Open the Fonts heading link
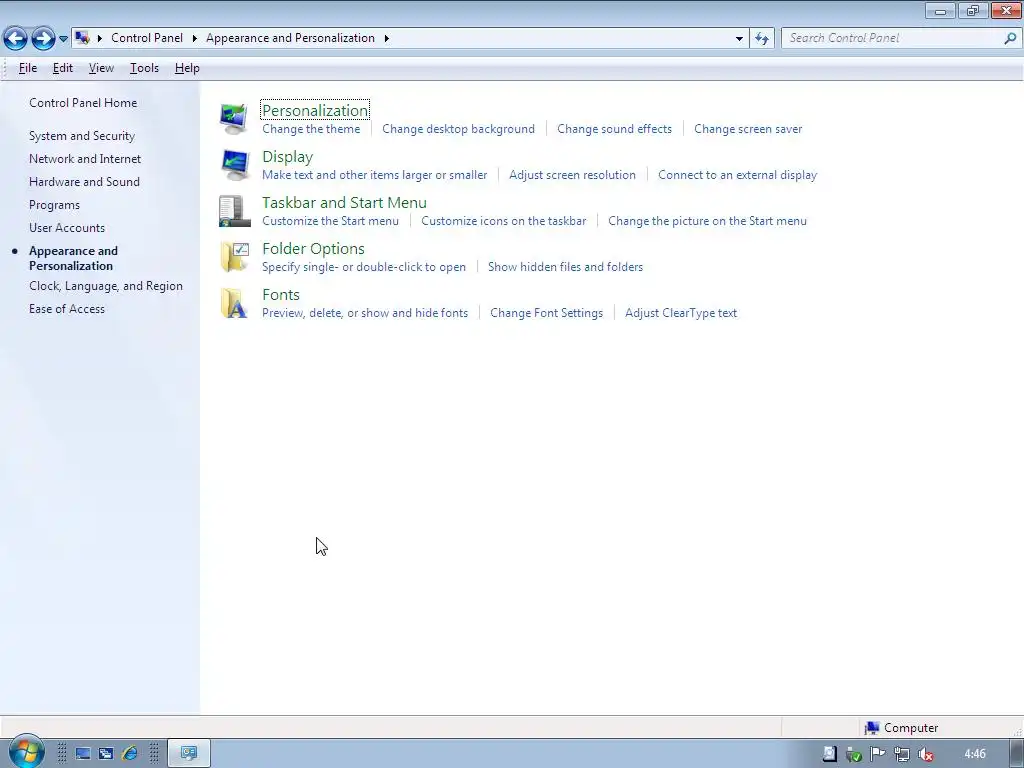 [x=281, y=295]
